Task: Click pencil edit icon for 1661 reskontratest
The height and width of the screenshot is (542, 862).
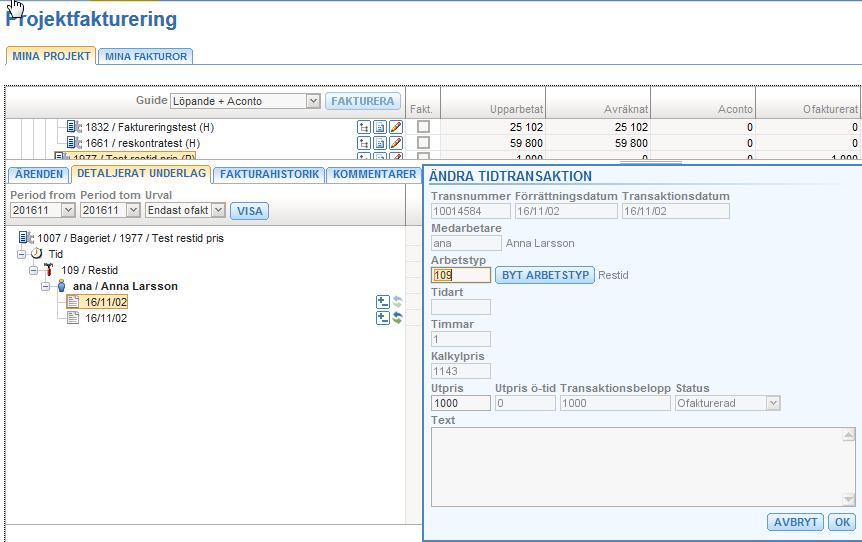Action: [x=396, y=143]
